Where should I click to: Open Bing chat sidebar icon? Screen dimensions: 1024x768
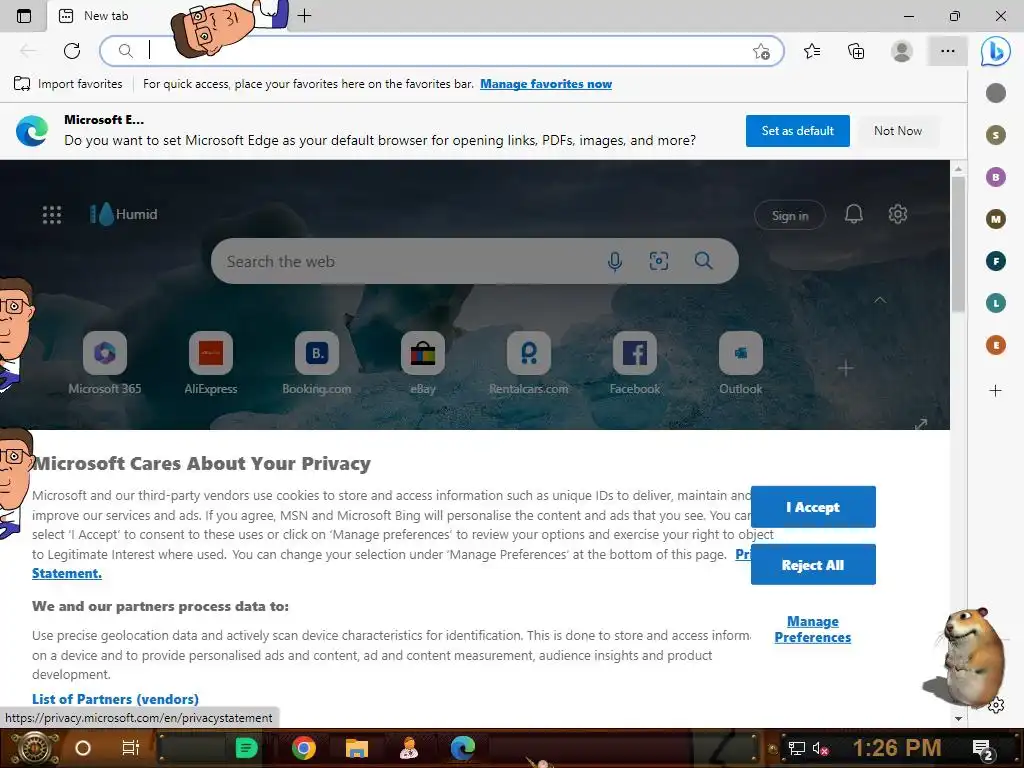point(995,51)
